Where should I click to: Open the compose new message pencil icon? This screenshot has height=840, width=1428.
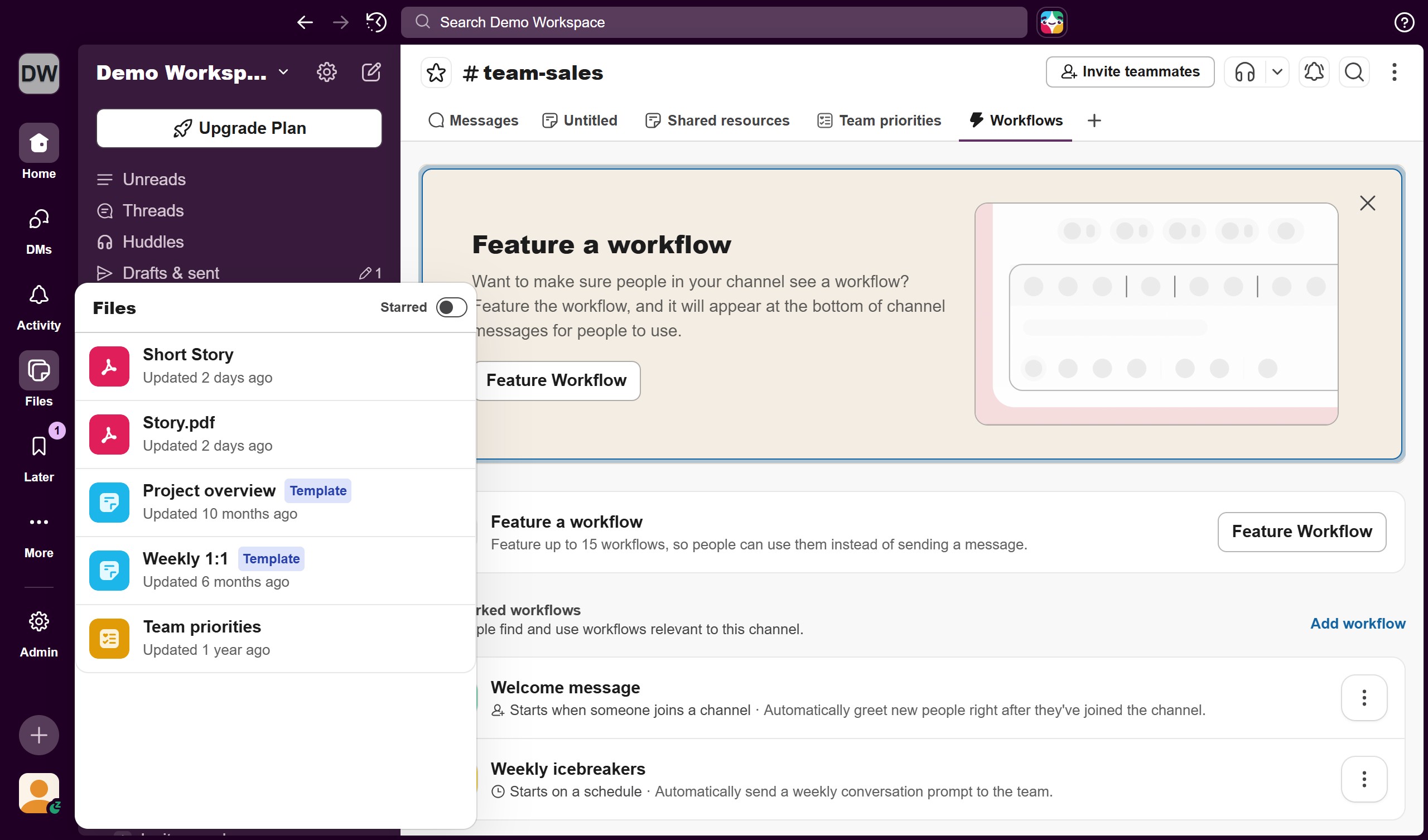[371, 72]
